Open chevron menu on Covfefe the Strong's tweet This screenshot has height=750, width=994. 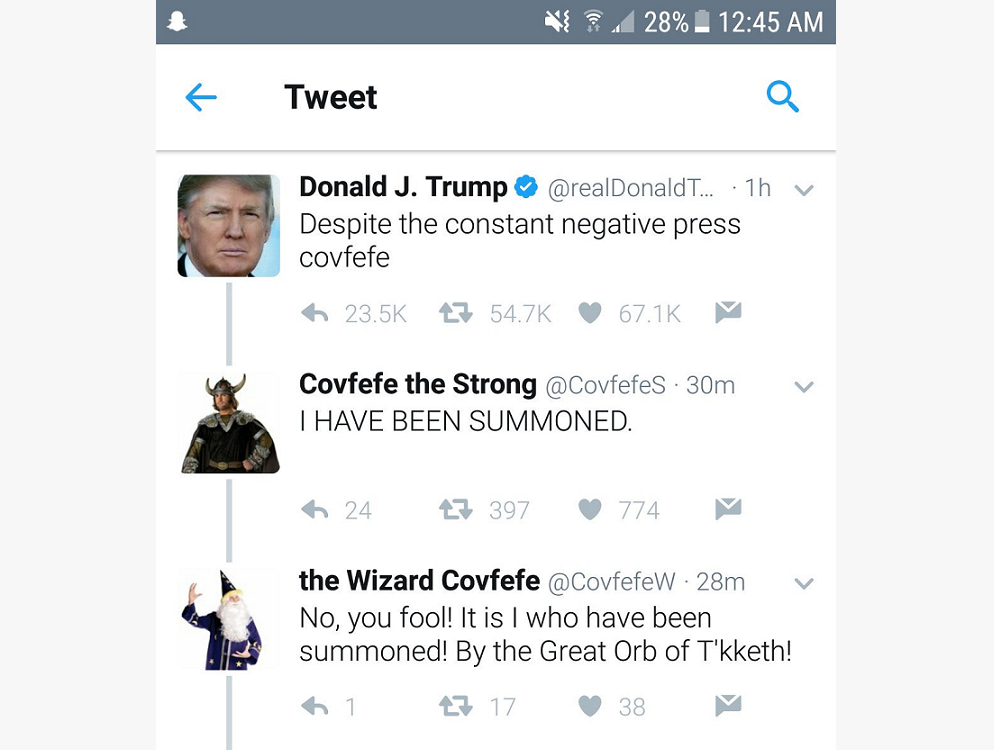coord(803,387)
